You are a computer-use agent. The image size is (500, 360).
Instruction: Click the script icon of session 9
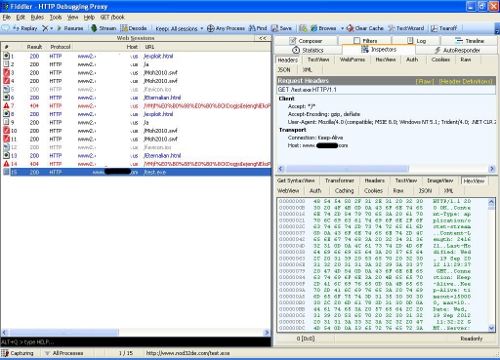pos(6,122)
